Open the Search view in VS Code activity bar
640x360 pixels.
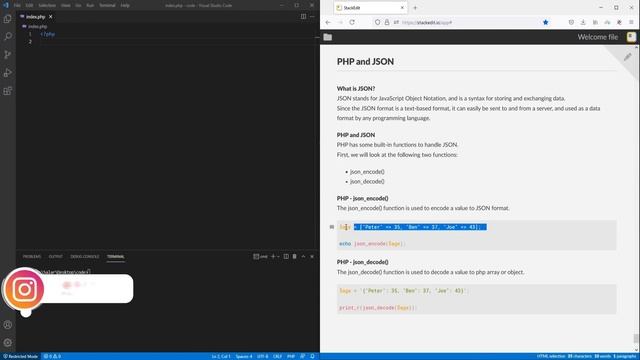point(7,36)
